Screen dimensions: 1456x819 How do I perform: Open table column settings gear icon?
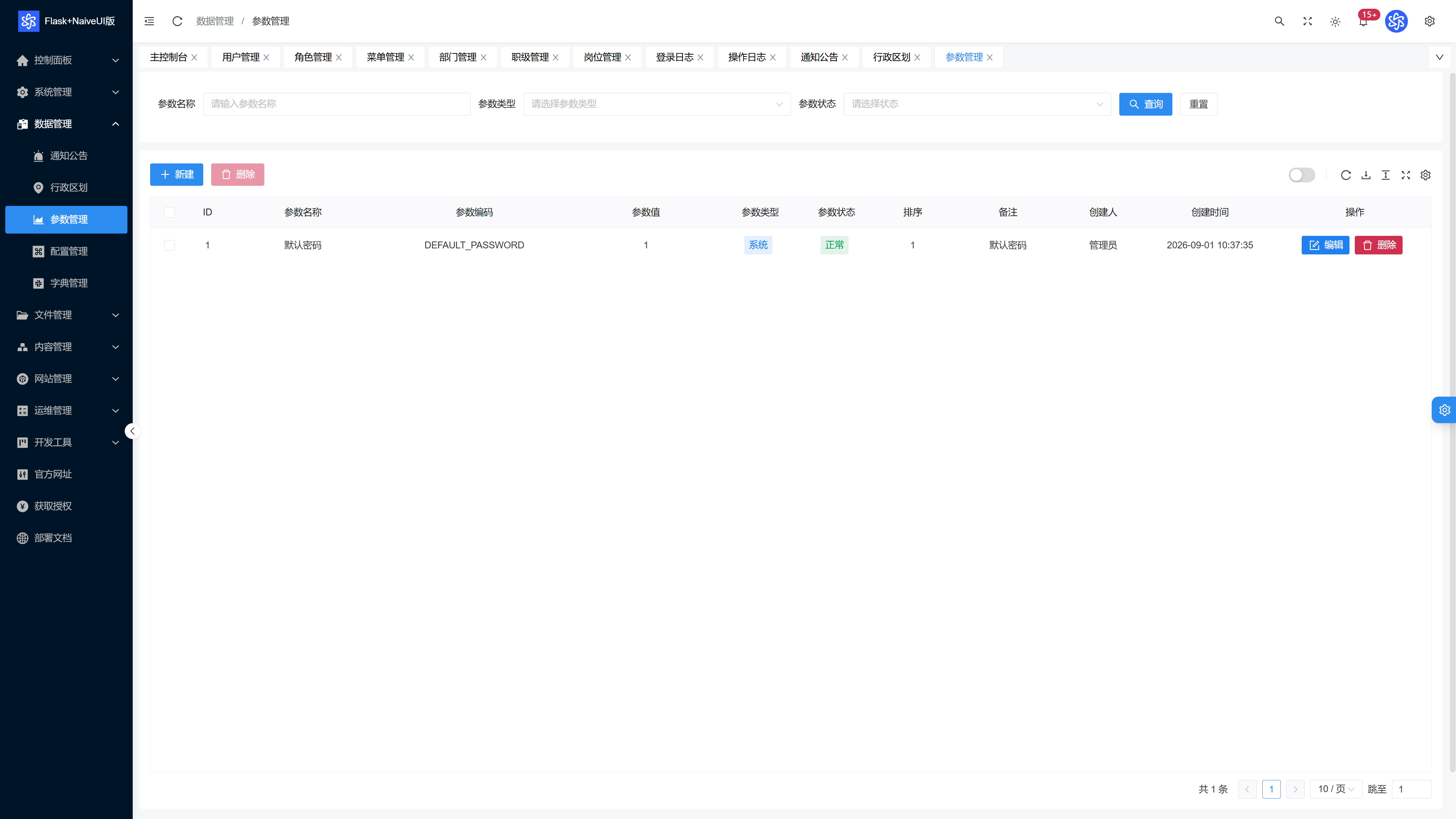[x=1426, y=175]
